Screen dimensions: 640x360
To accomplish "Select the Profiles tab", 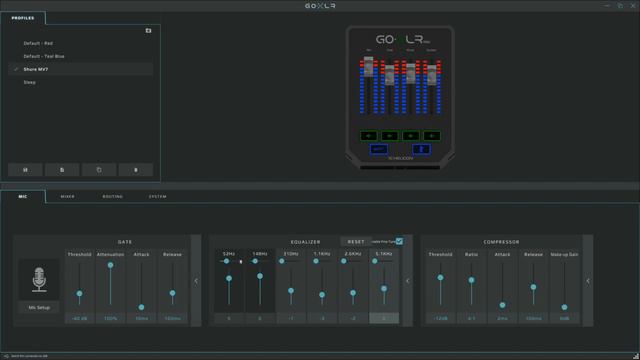I will point(23,18).
